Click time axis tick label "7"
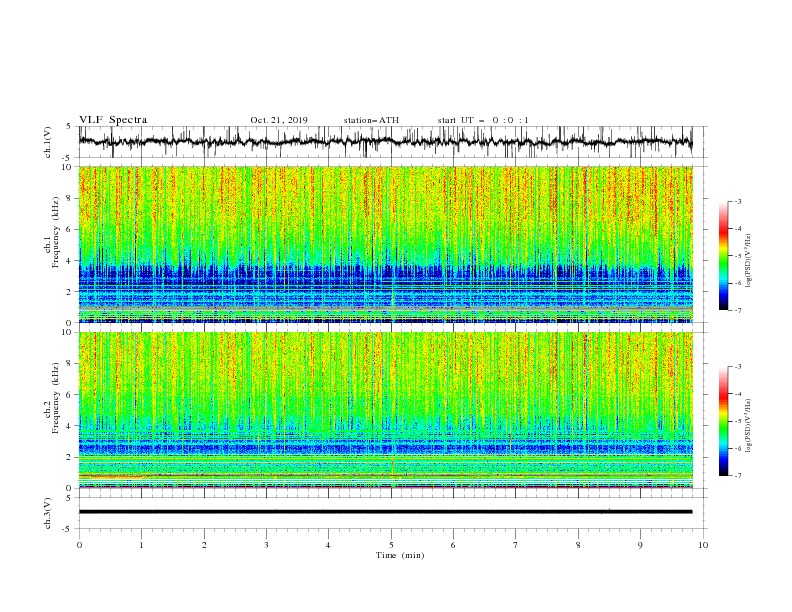The width and height of the screenshot is (792, 612). [x=516, y=545]
